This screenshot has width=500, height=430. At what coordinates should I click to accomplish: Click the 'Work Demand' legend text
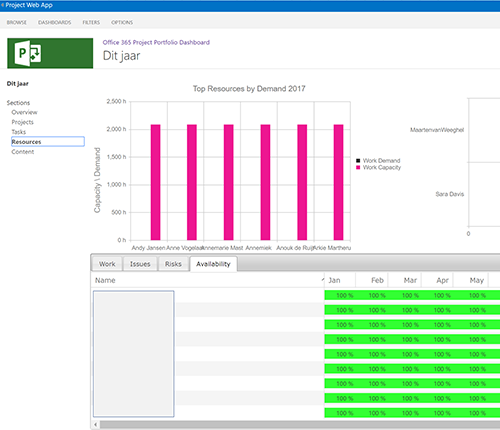pos(381,161)
